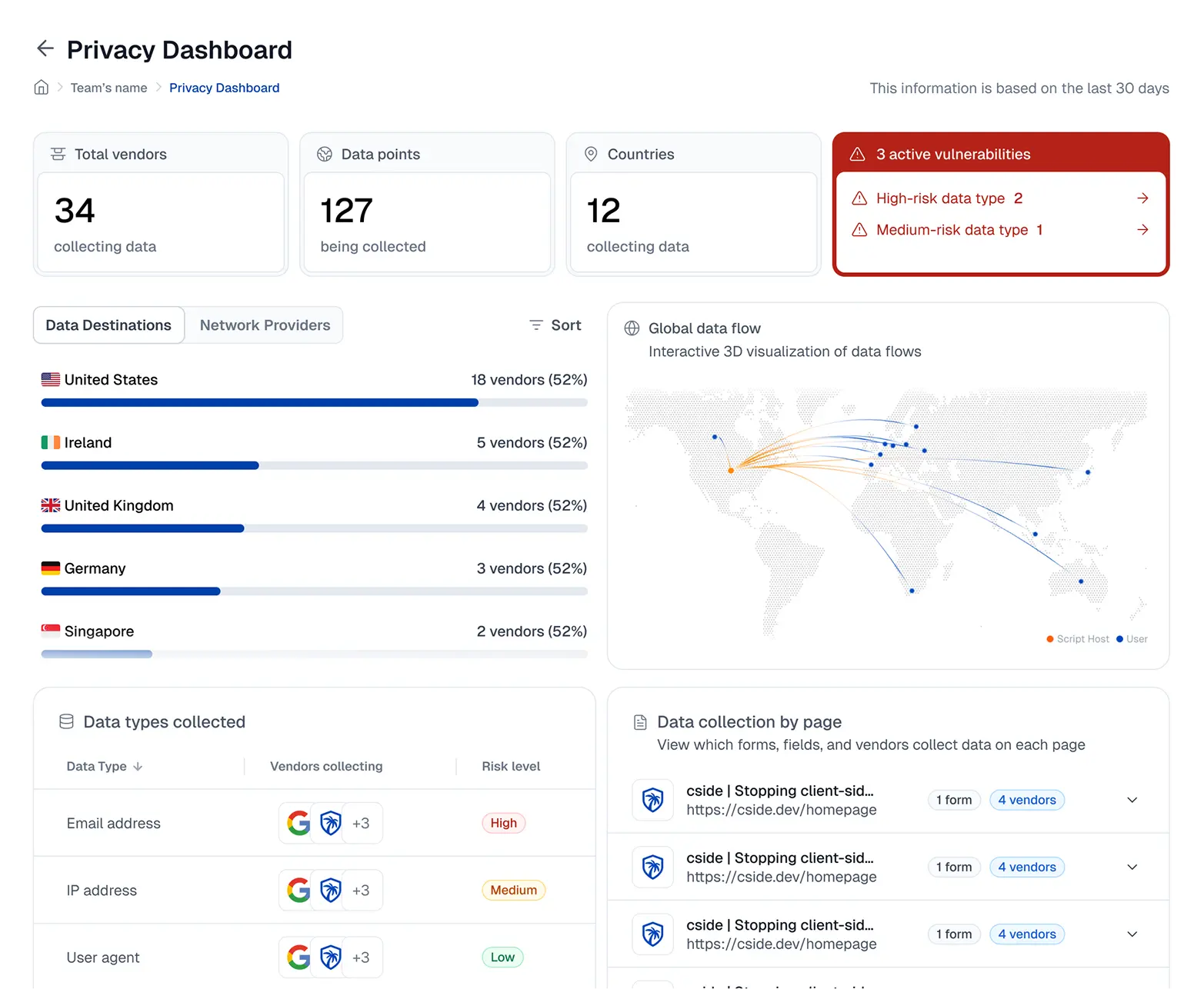Expand the first cside homepage page entry
The image size is (1204, 989).
click(x=1132, y=800)
